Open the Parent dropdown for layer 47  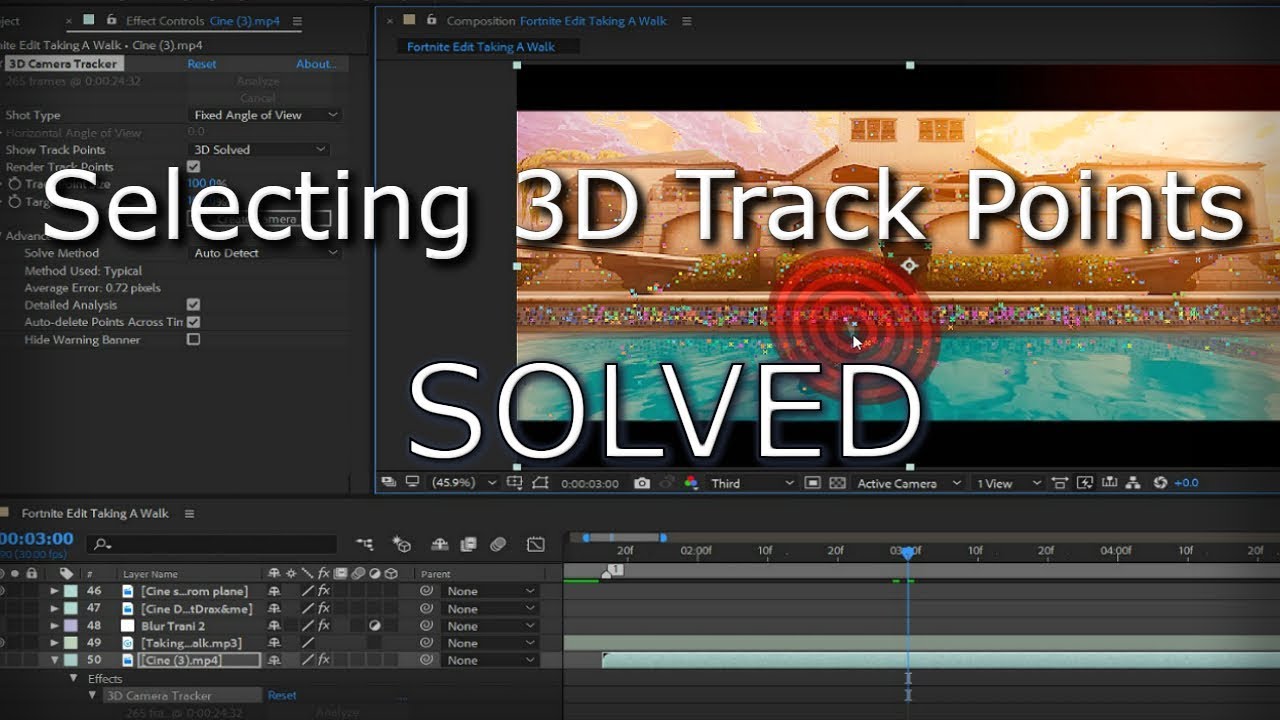492,608
